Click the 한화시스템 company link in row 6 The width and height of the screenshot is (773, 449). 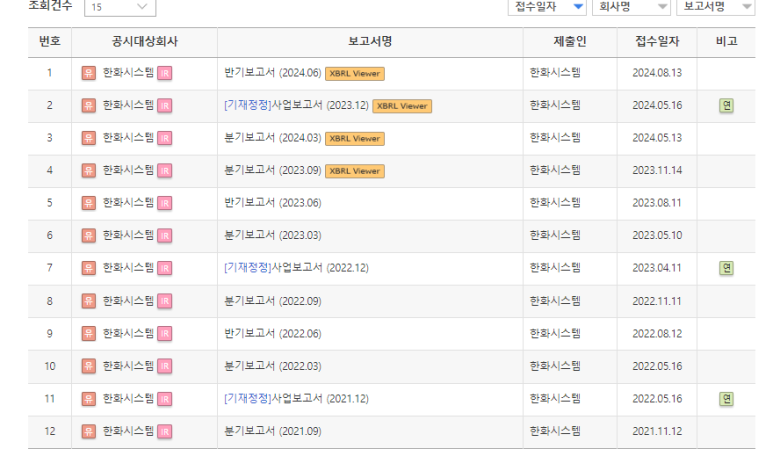[128, 236]
